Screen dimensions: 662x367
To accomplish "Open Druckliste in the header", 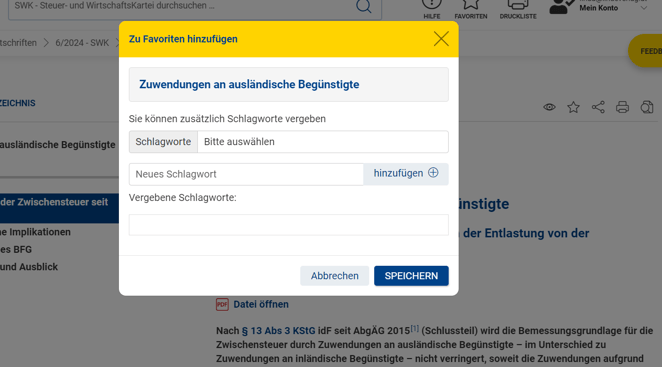I will click(518, 9).
